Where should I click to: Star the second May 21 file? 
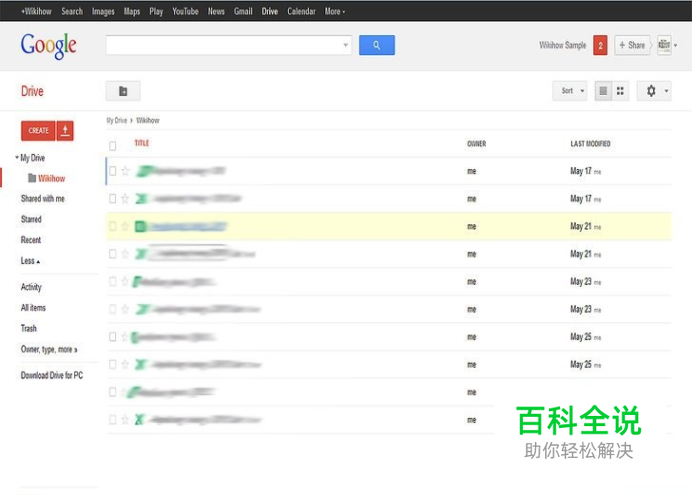125,254
